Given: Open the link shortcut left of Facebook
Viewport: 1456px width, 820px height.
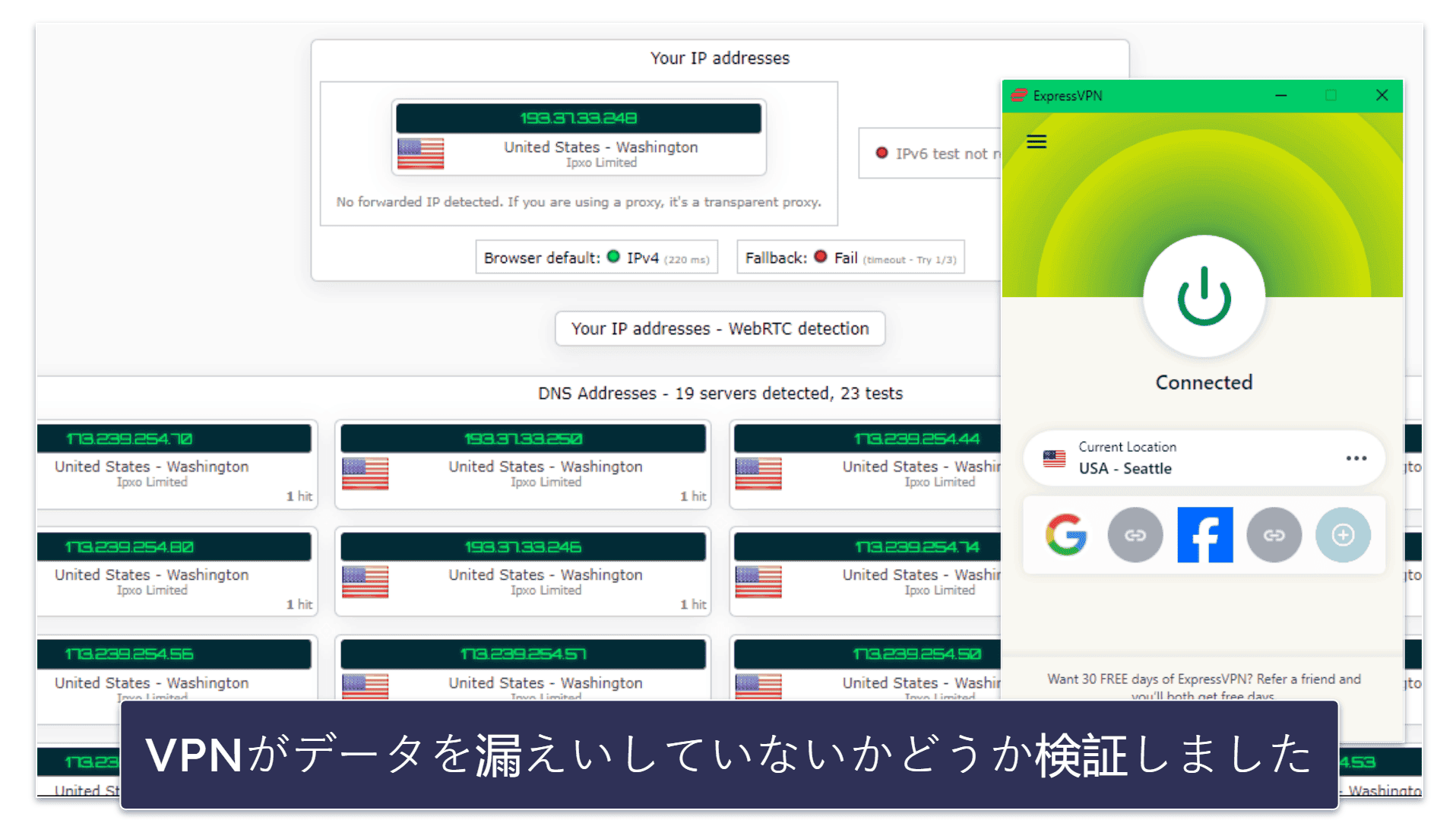Looking at the screenshot, I should pyautogui.click(x=1135, y=535).
